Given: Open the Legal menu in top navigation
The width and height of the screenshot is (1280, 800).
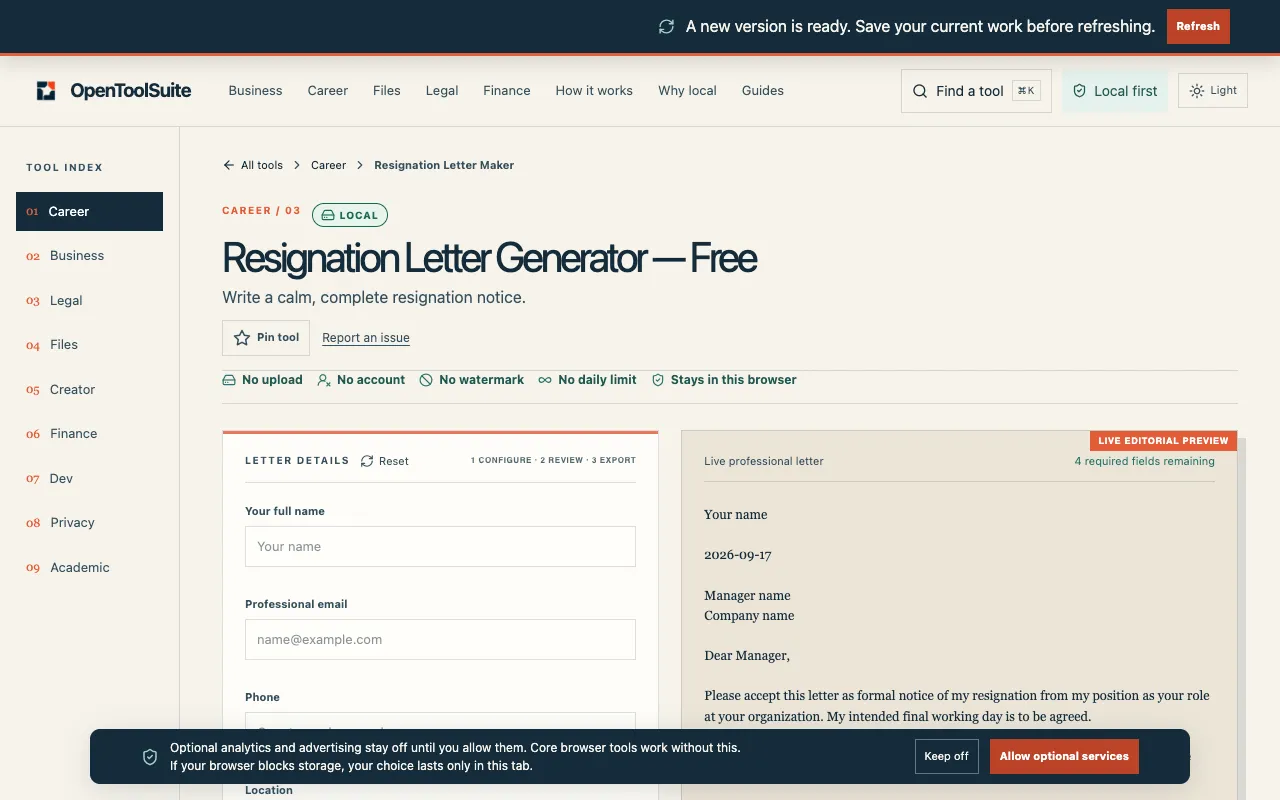Looking at the screenshot, I should (442, 90).
